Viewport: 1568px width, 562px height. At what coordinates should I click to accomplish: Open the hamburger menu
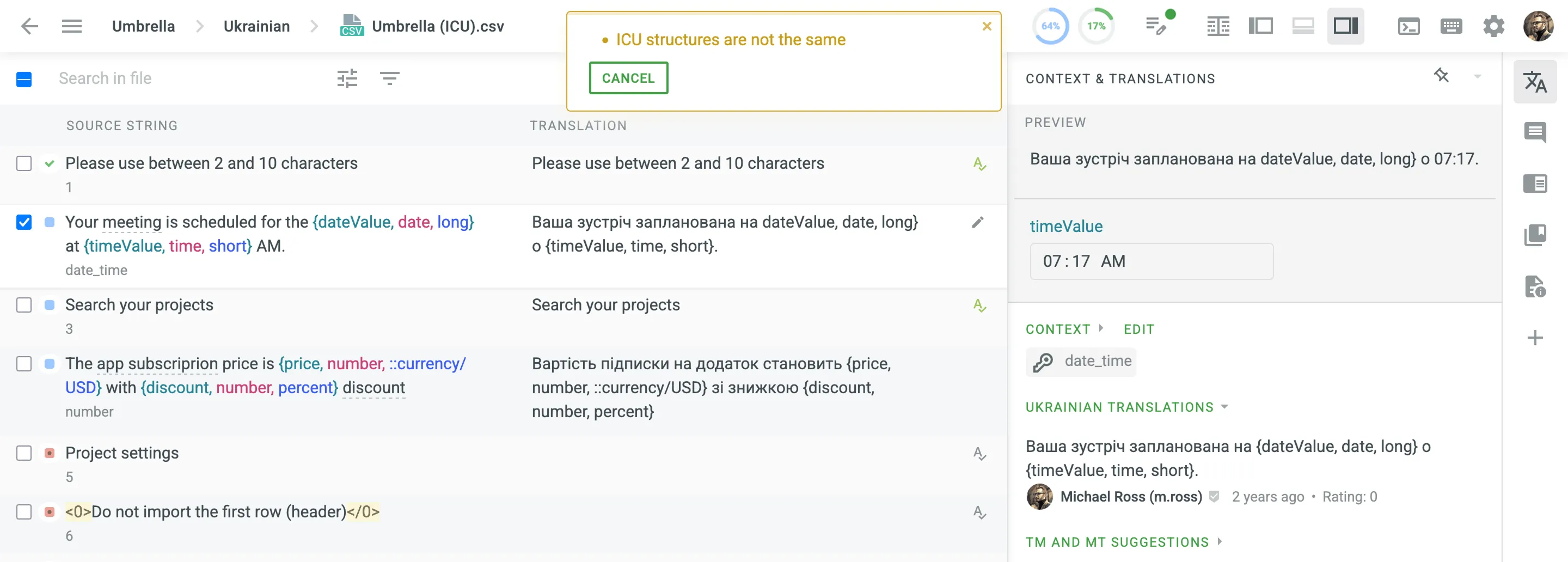(x=72, y=26)
